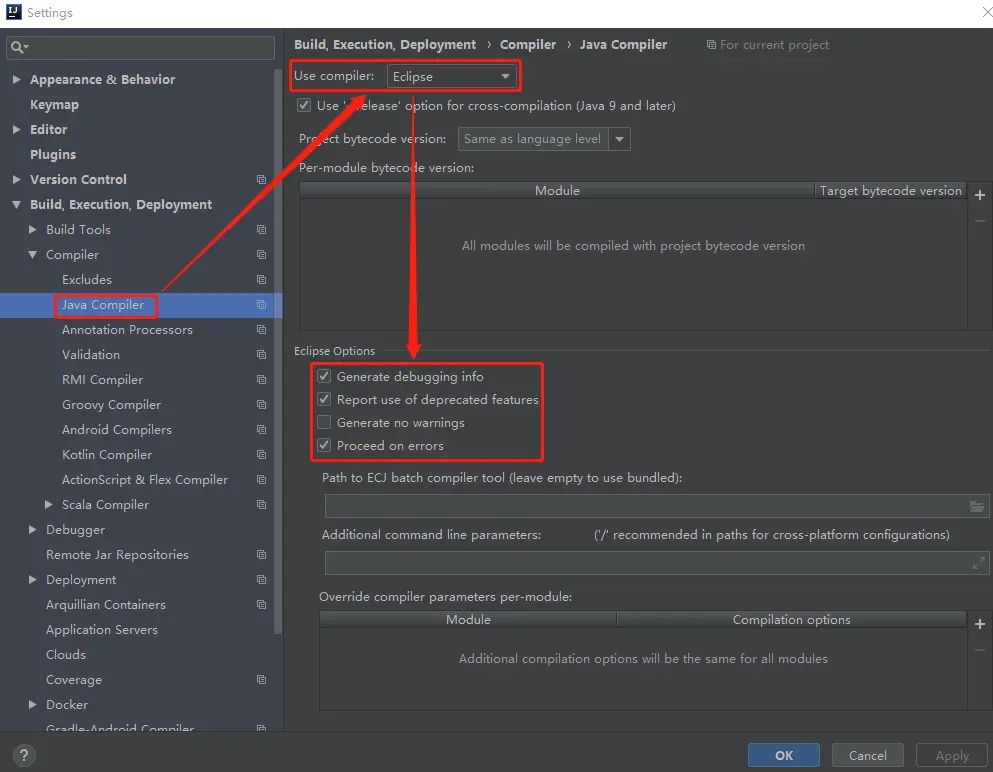Expand the Debugger node arrow
This screenshot has height=772, width=993.
(32, 529)
